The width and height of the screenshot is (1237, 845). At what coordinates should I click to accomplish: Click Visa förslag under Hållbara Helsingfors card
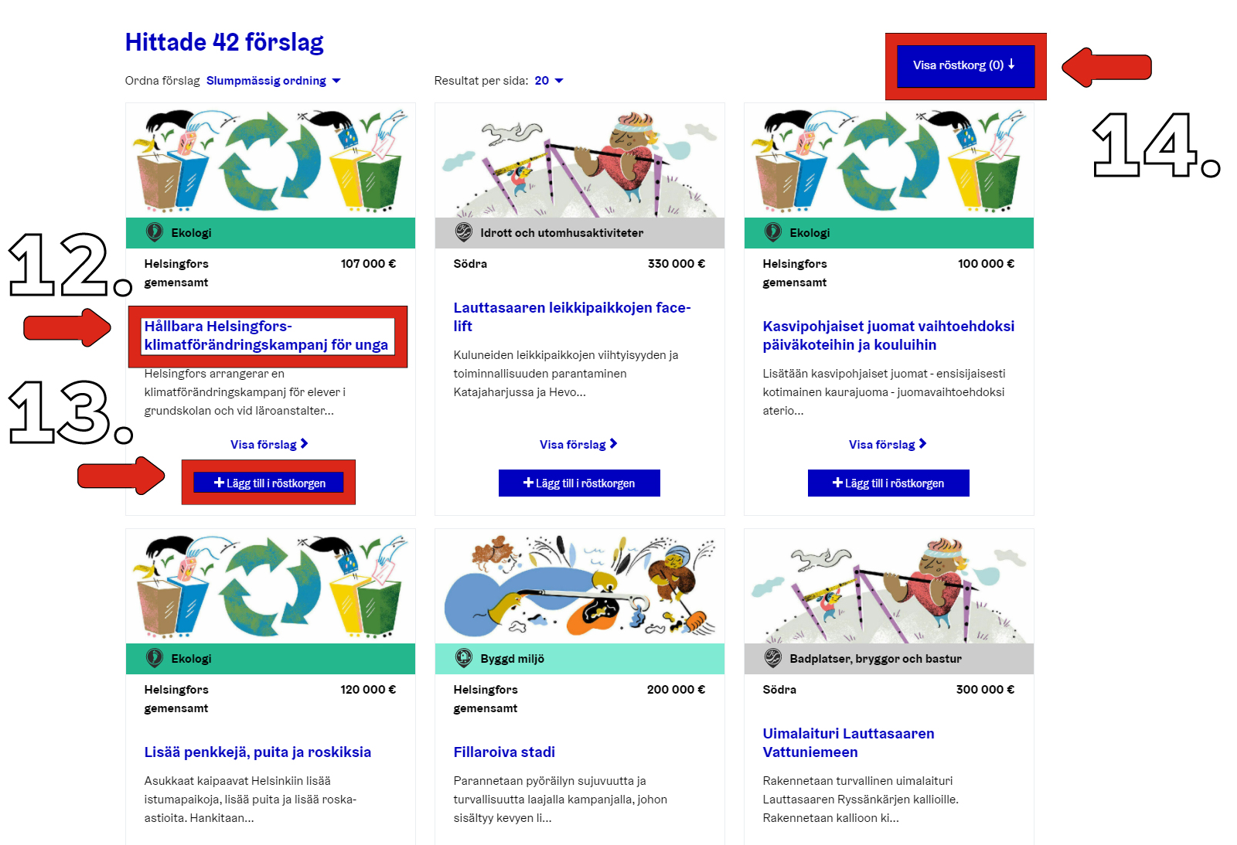click(x=263, y=444)
